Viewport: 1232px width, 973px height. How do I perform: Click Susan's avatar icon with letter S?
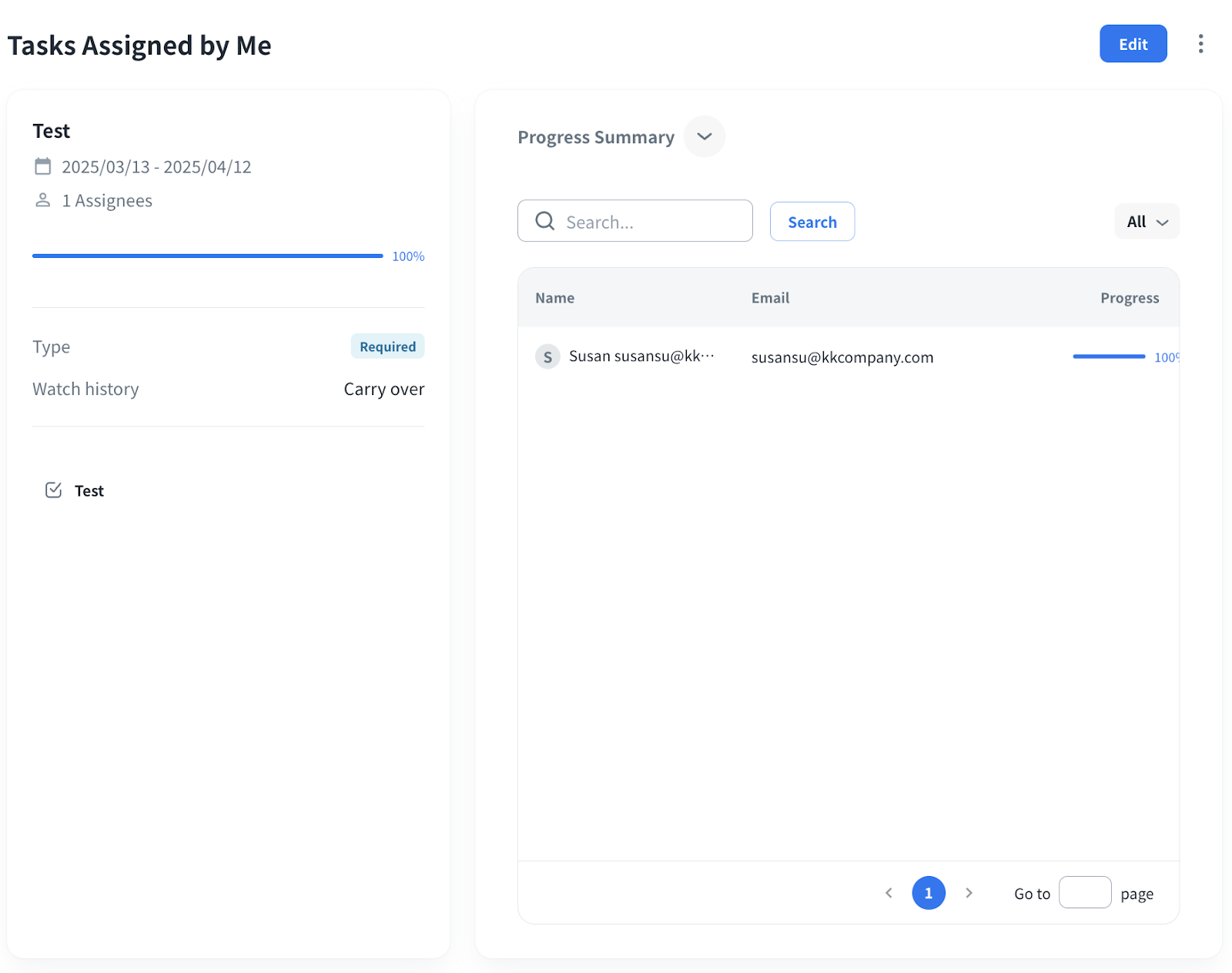[547, 356]
